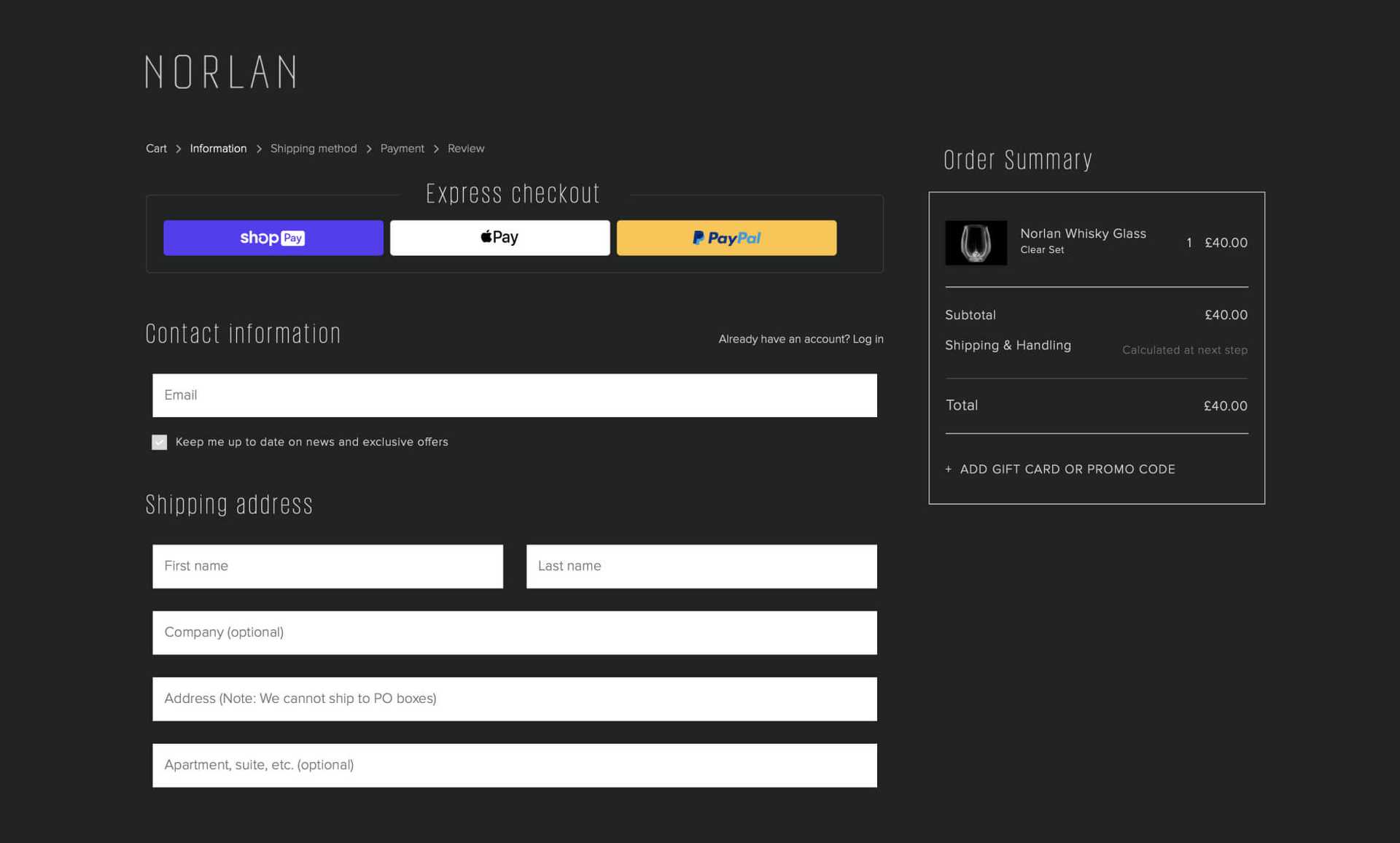Image resolution: width=1400 pixels, height=843 pixels.
Task: Focus the Email input field
Action: (515, 395)
